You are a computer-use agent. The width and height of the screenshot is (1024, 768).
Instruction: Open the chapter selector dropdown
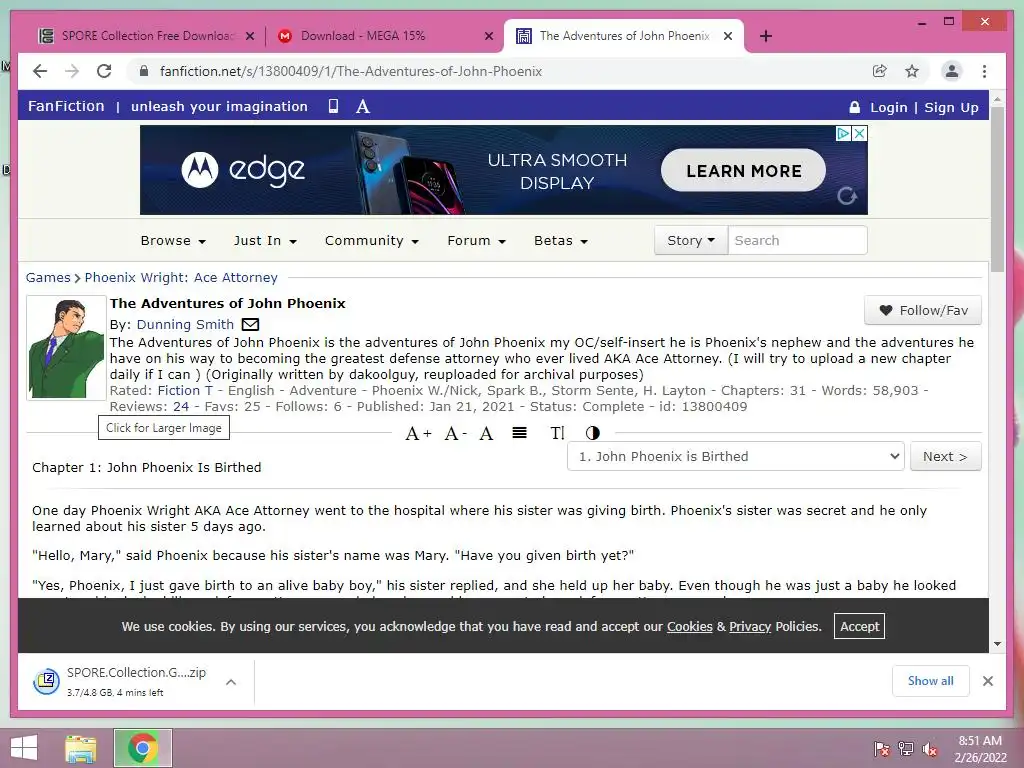tap(735, 456)
